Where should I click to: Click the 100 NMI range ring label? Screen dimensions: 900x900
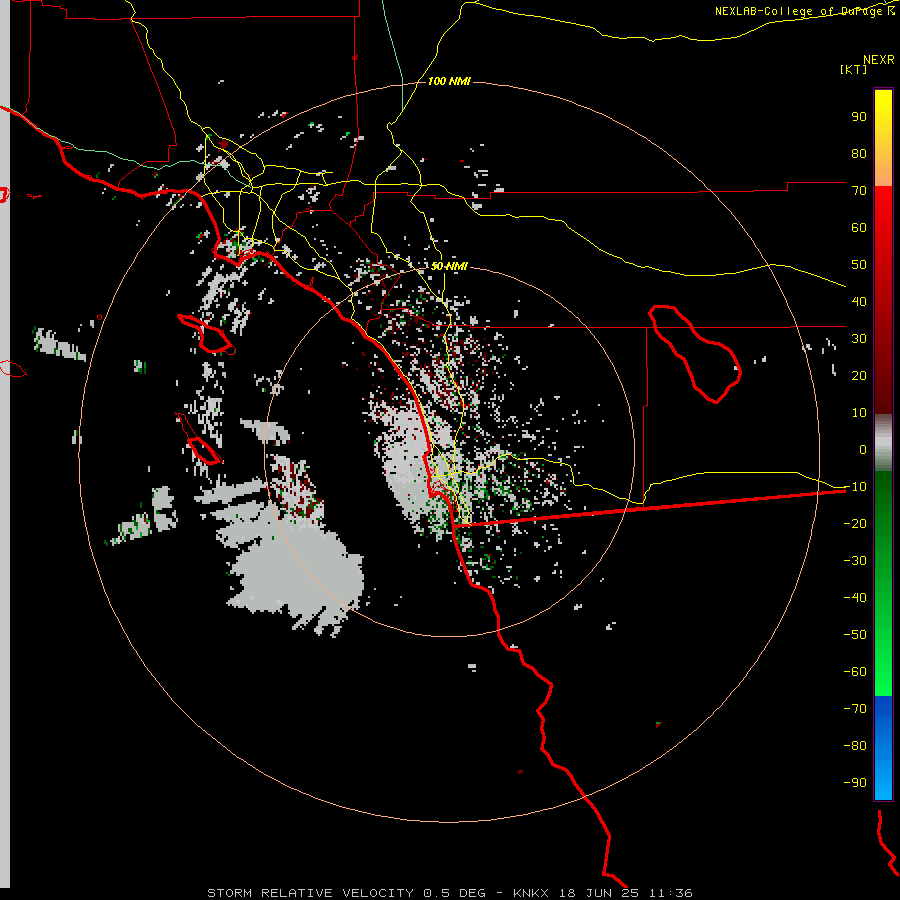tap(449, 81)
